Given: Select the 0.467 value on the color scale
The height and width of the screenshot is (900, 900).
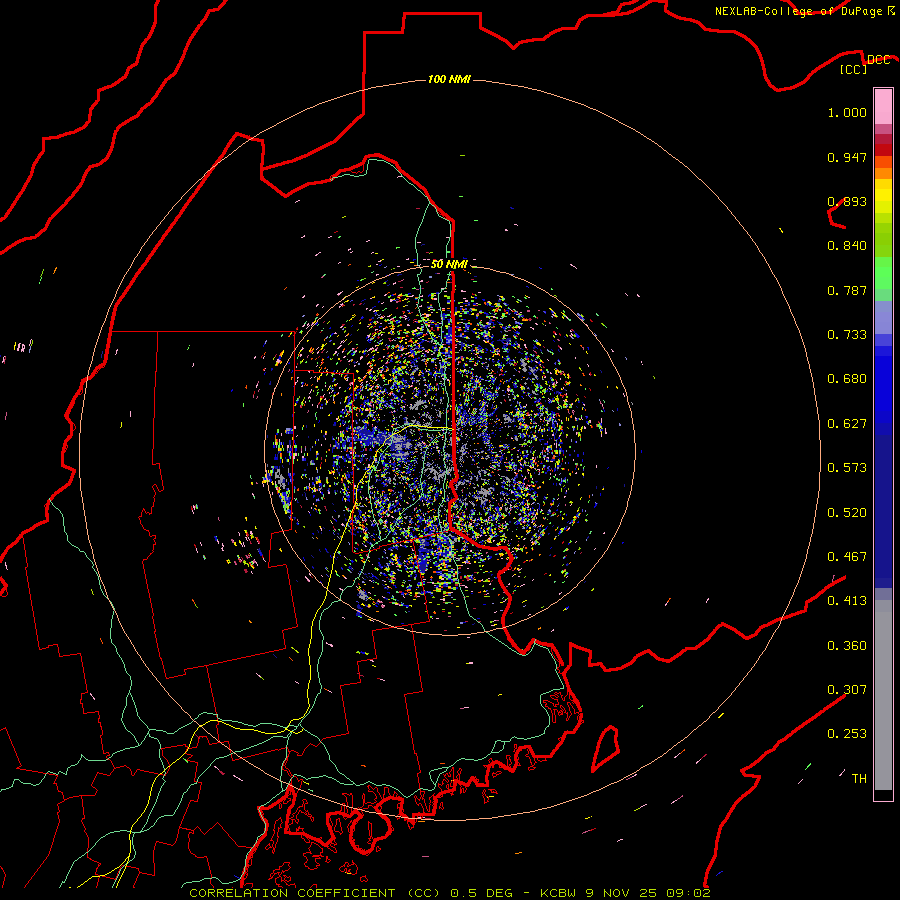Looking at the screenshot, I should (847, 557).
